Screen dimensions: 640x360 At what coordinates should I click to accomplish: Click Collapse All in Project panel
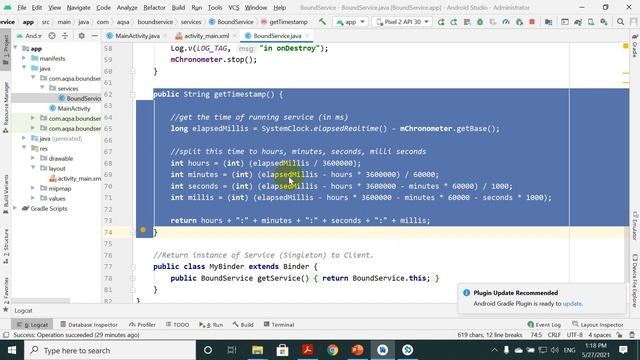coord(65,36)
